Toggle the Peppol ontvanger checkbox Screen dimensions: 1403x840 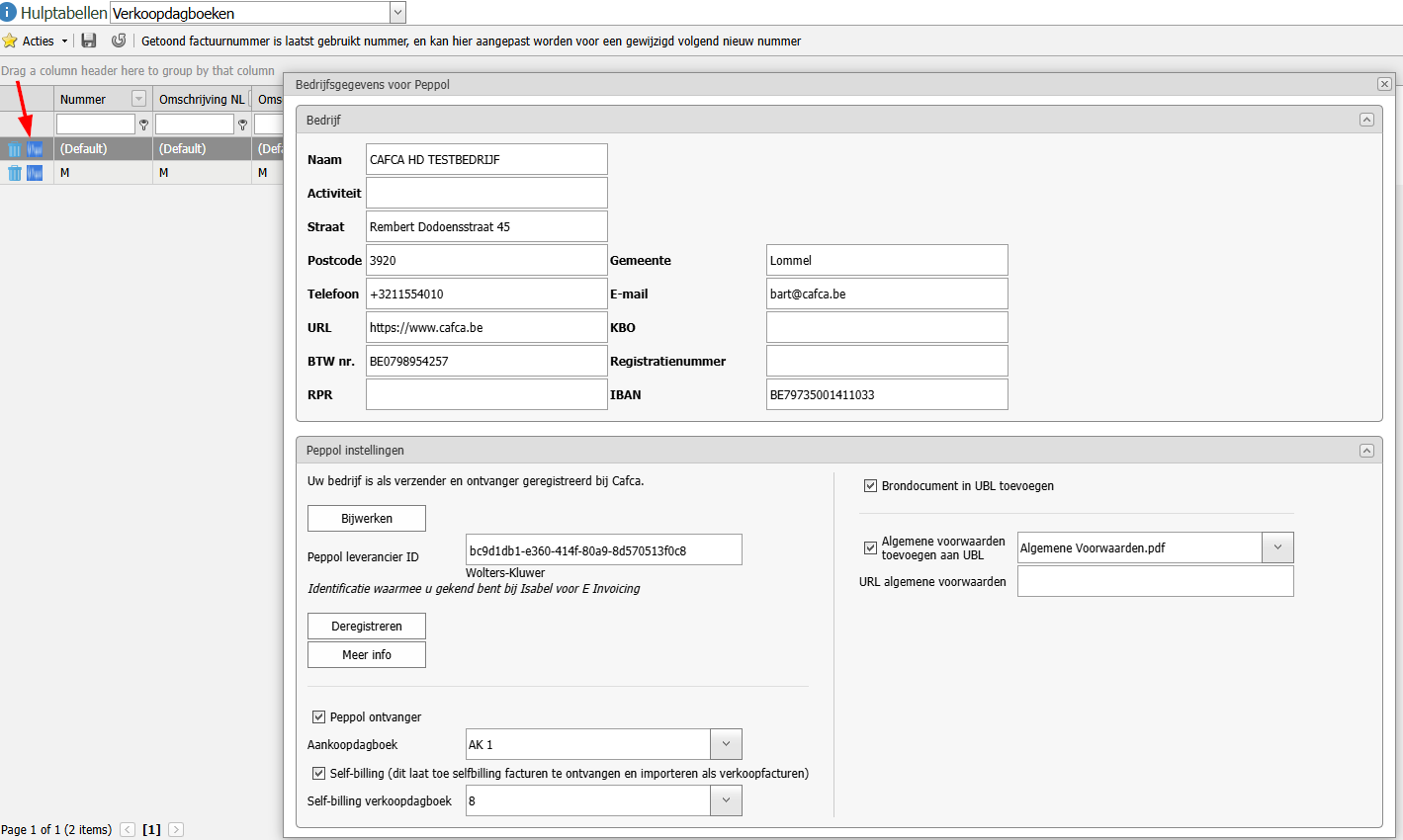(x=318, y=716)
